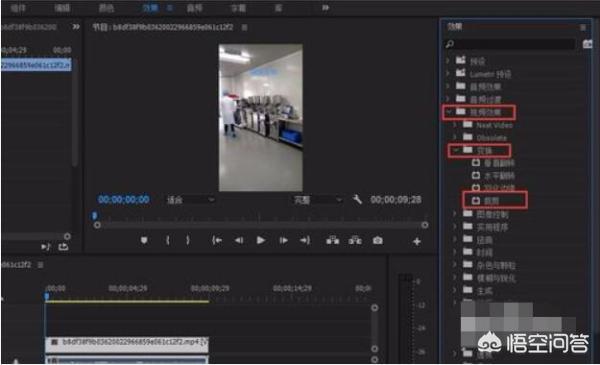Open the timeline sequence panel menu

(x=41, y=265)
